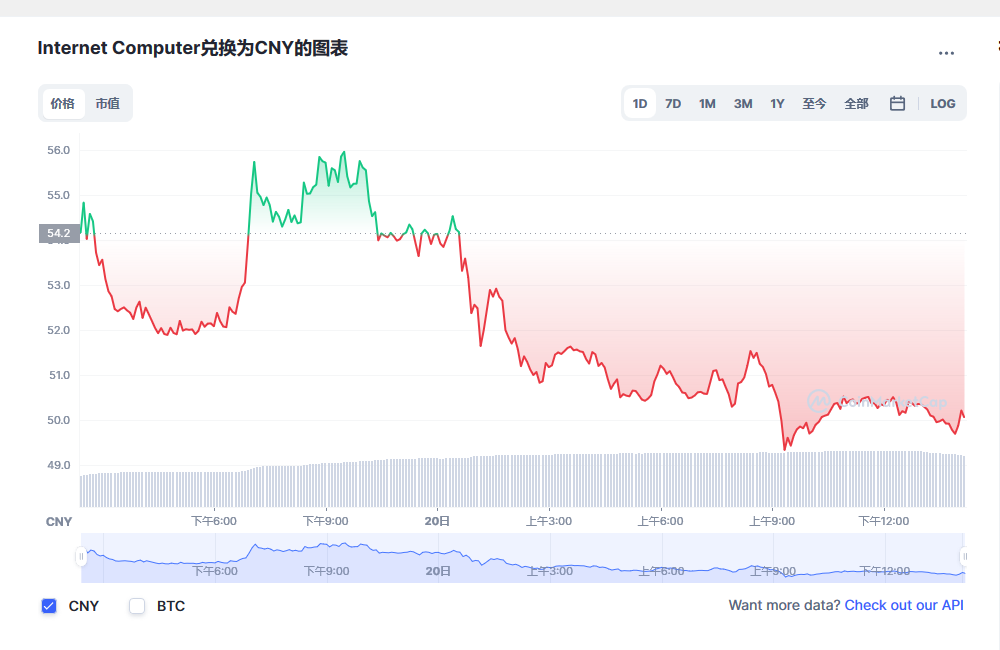Select the 3M time range
This screenshot has height=650, width=1000.
coord(743,103)
